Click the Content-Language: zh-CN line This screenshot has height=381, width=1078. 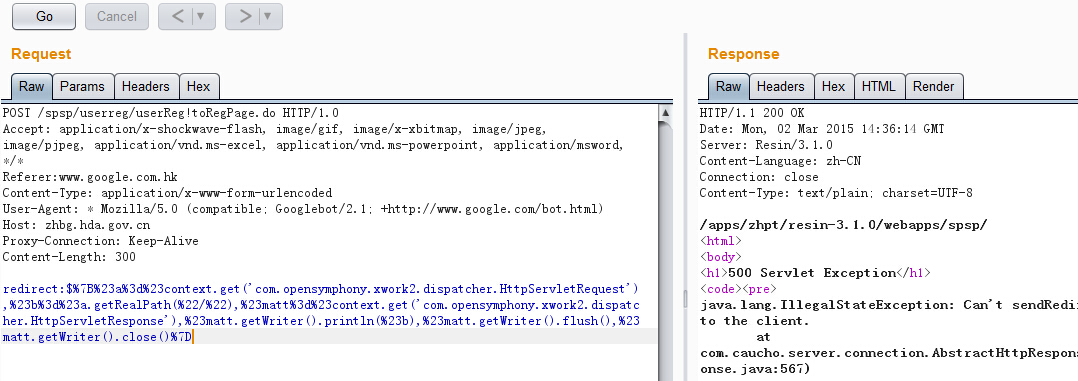[780, 161]
